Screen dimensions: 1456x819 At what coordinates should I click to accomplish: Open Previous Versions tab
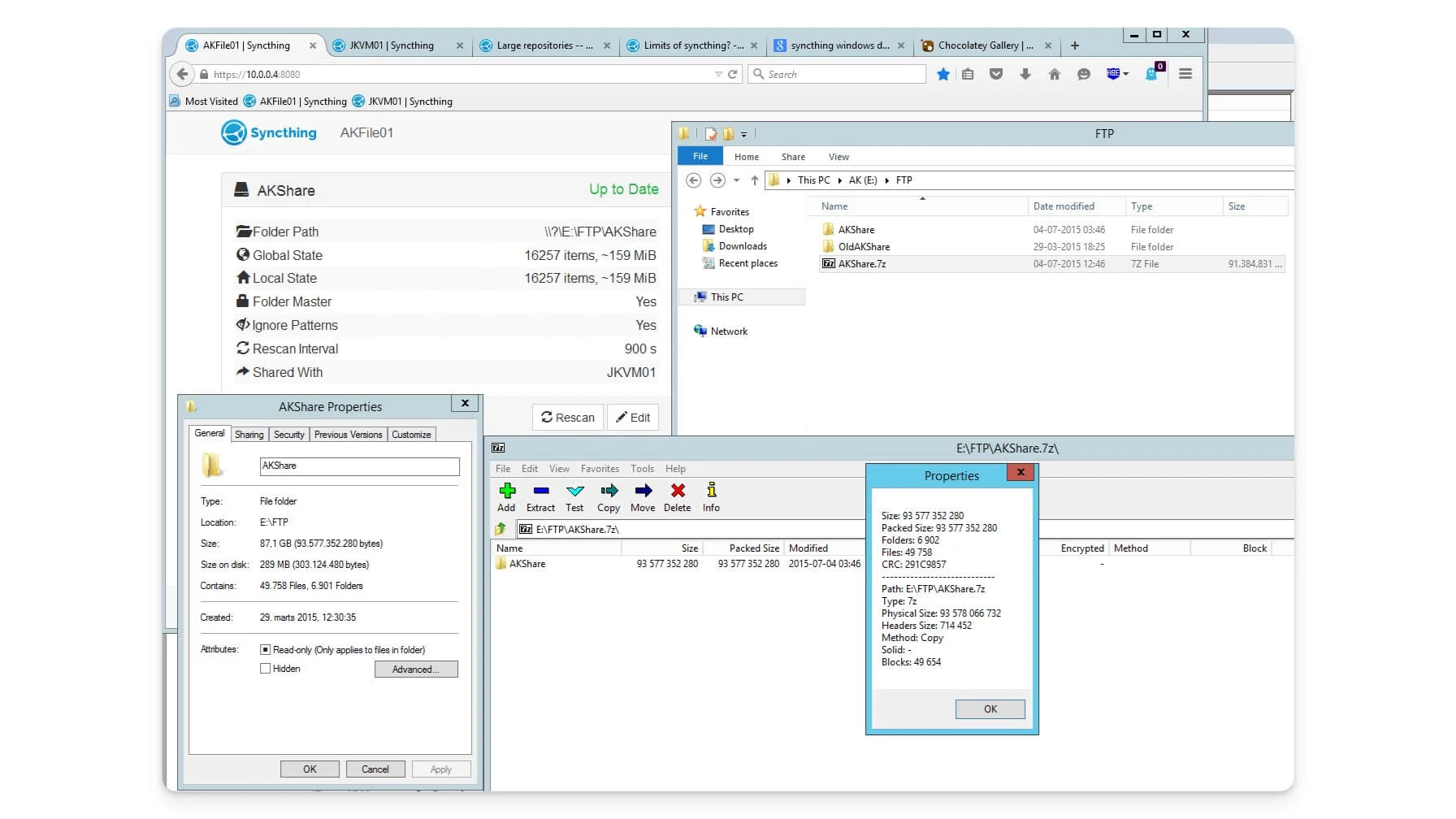coord(349,435)
